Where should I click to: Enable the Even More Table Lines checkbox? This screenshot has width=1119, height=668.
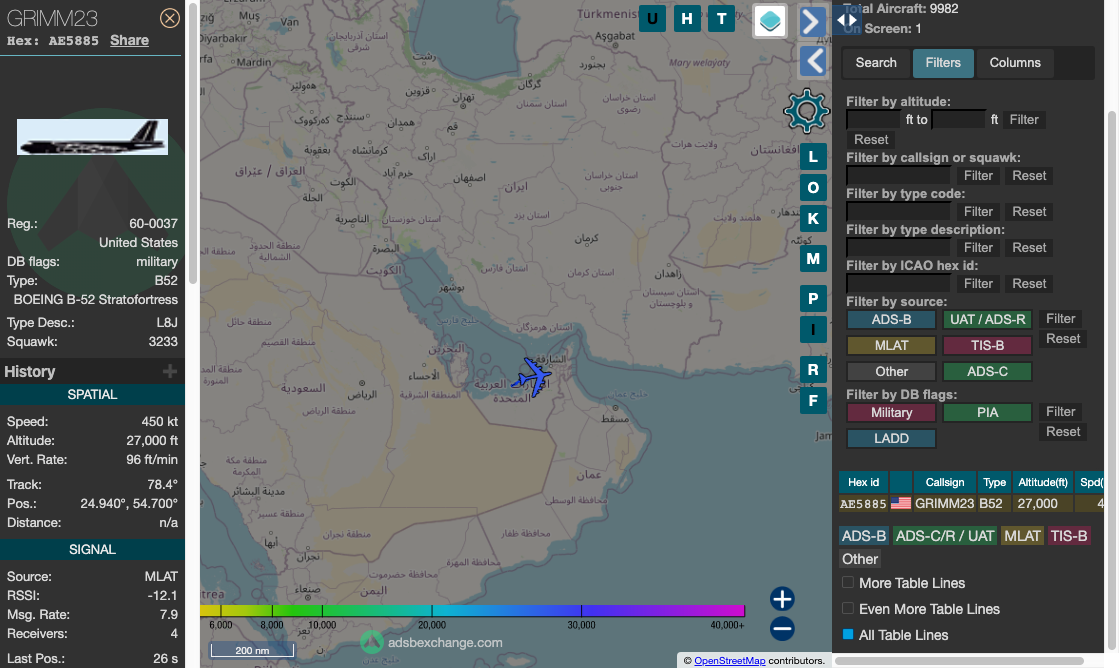point(848,608)
